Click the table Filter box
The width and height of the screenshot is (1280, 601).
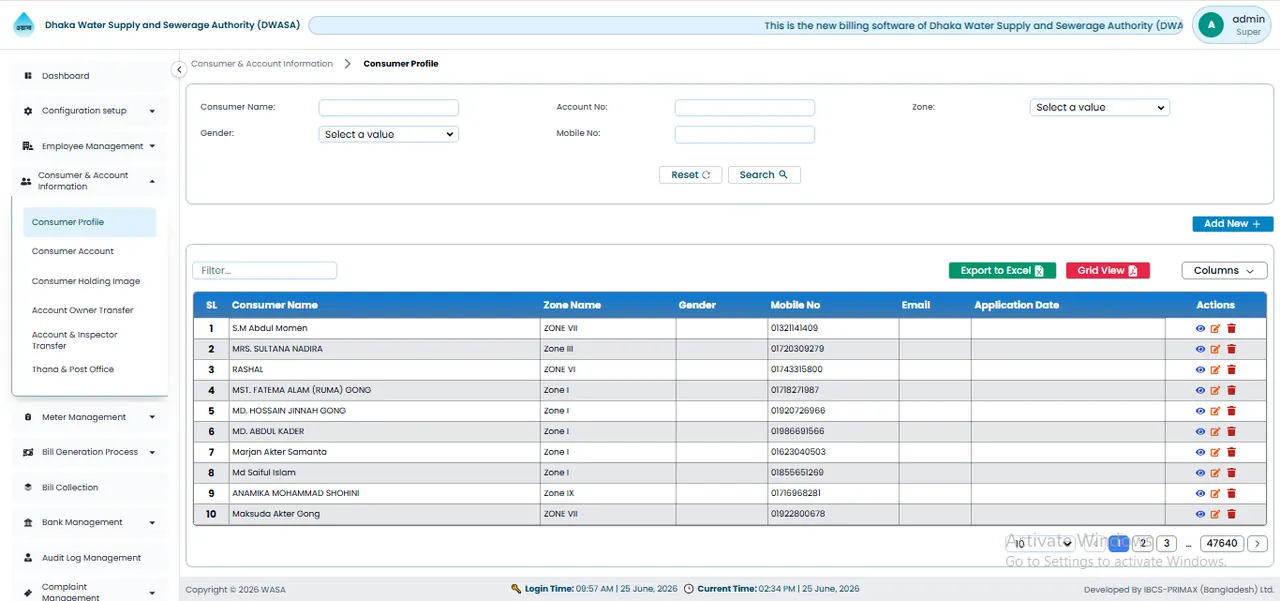click(x=265, y=271)
